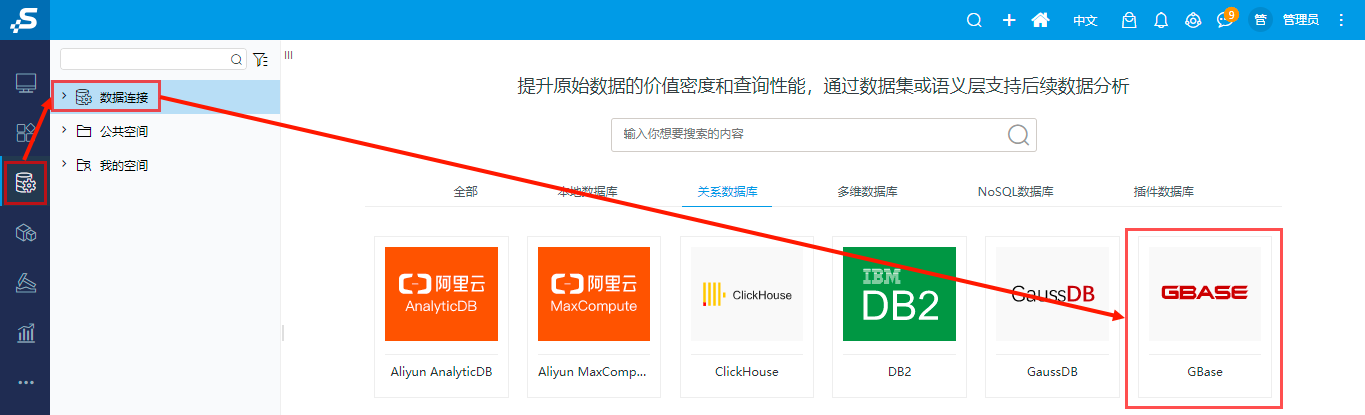
Task: Select the ClickHouse logo card
Action: (747, 294)
